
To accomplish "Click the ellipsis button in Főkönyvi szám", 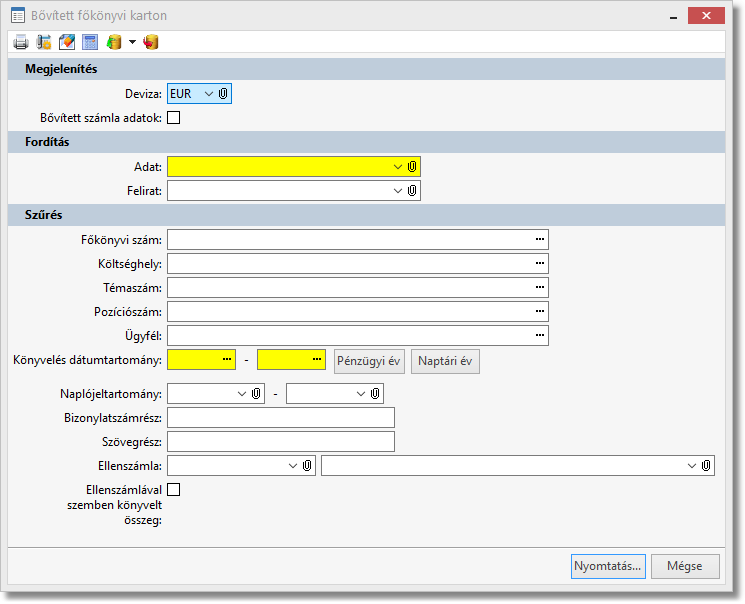I will pos(540,239).
